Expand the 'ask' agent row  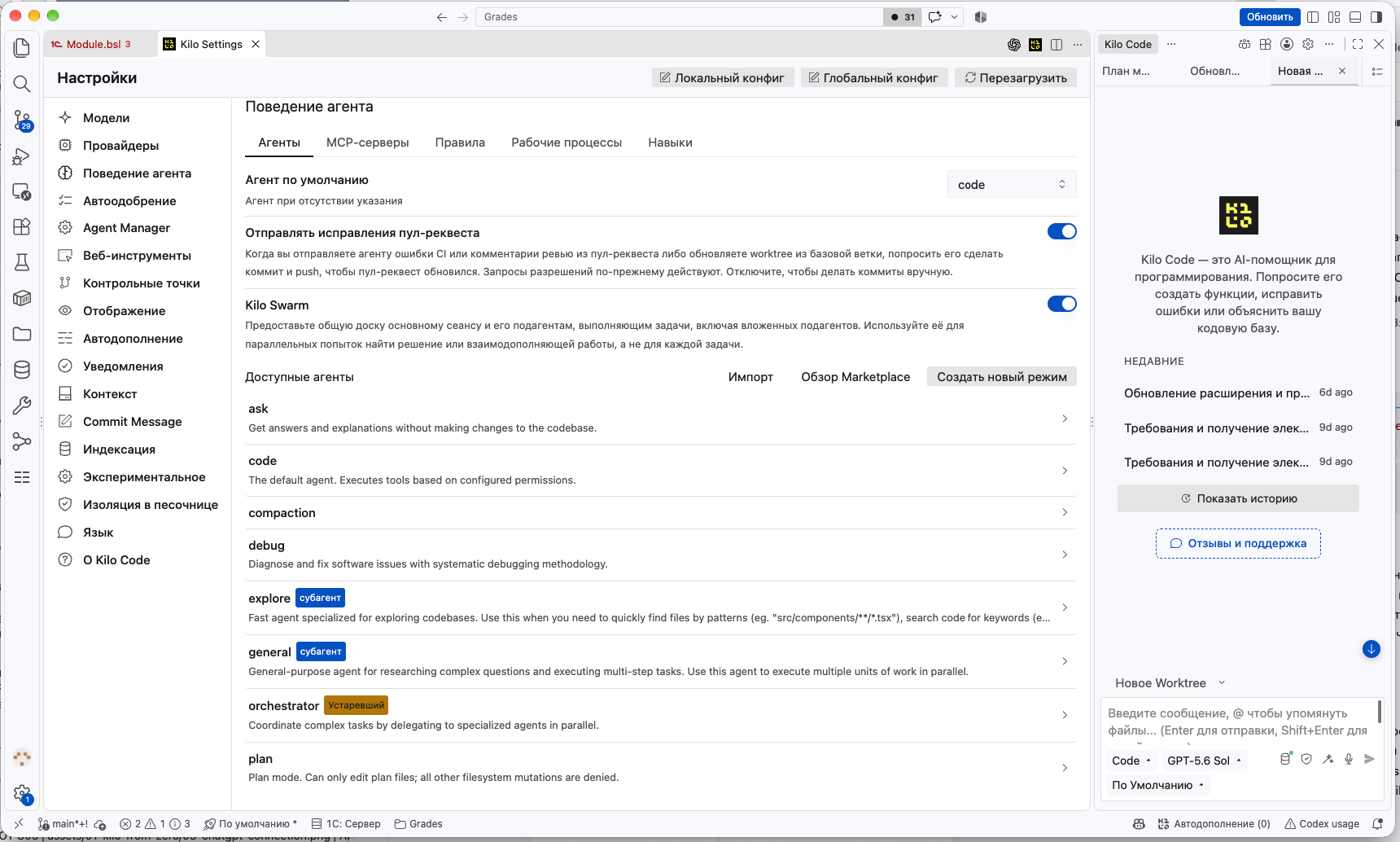pos(660,419)
